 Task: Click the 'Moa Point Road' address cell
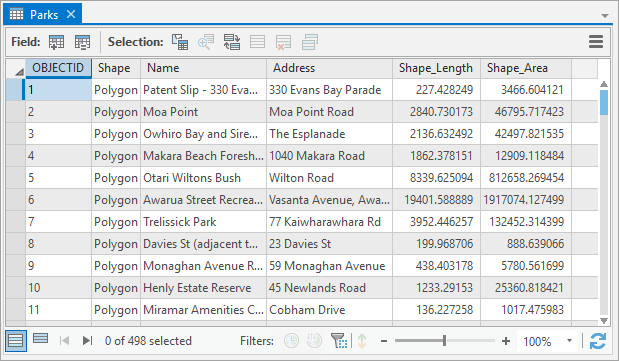[x=329, y=112]
